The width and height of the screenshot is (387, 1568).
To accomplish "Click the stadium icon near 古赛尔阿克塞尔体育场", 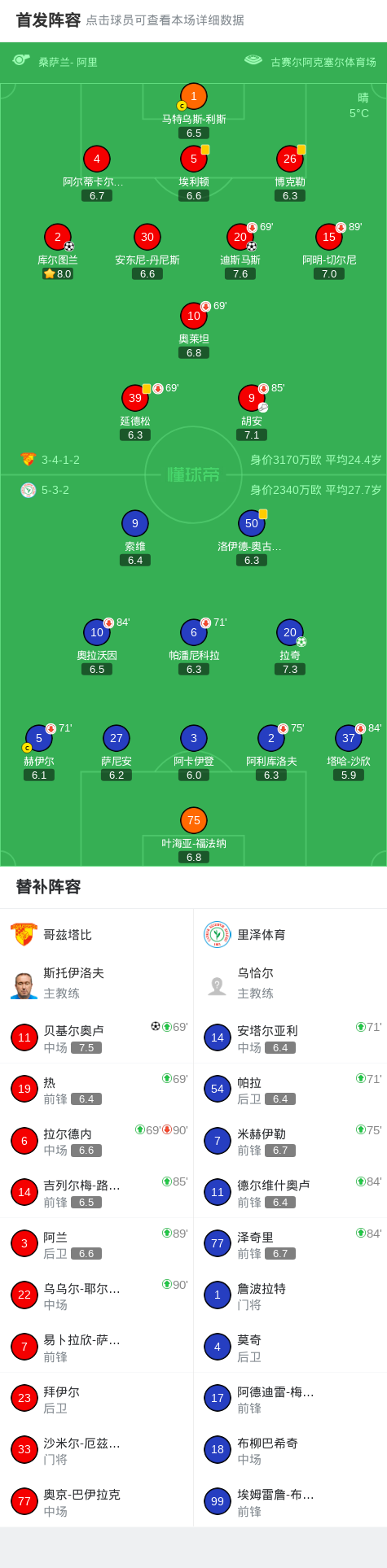I will click(253, 60).
